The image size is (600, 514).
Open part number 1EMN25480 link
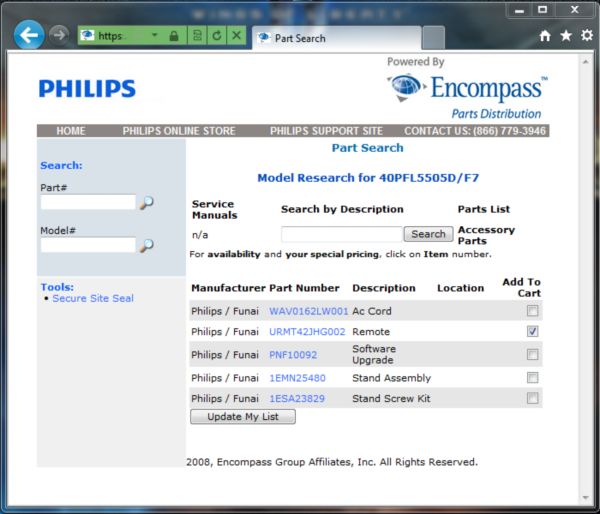click(x=297, y=378)
